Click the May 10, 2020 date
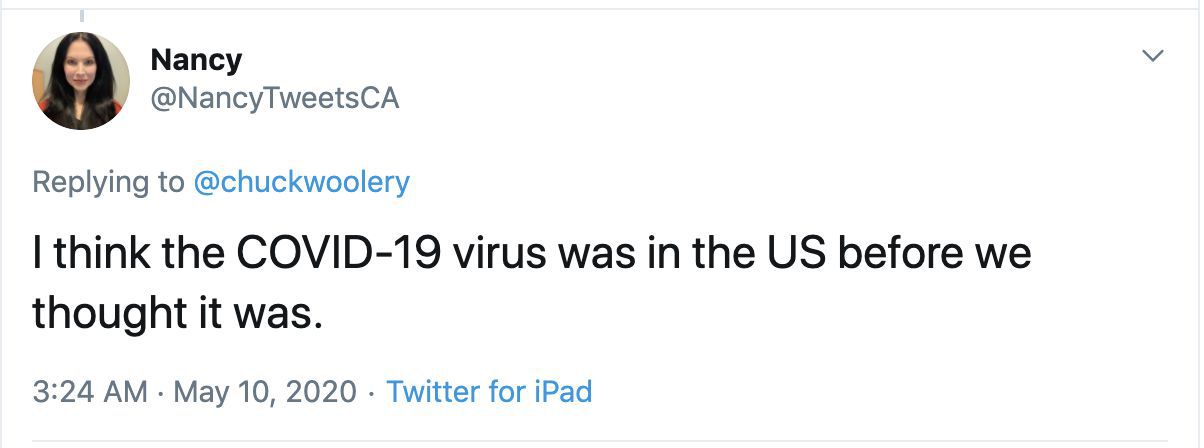Image resolution: width=1204 pixels, height=448 pixels. 265,391
